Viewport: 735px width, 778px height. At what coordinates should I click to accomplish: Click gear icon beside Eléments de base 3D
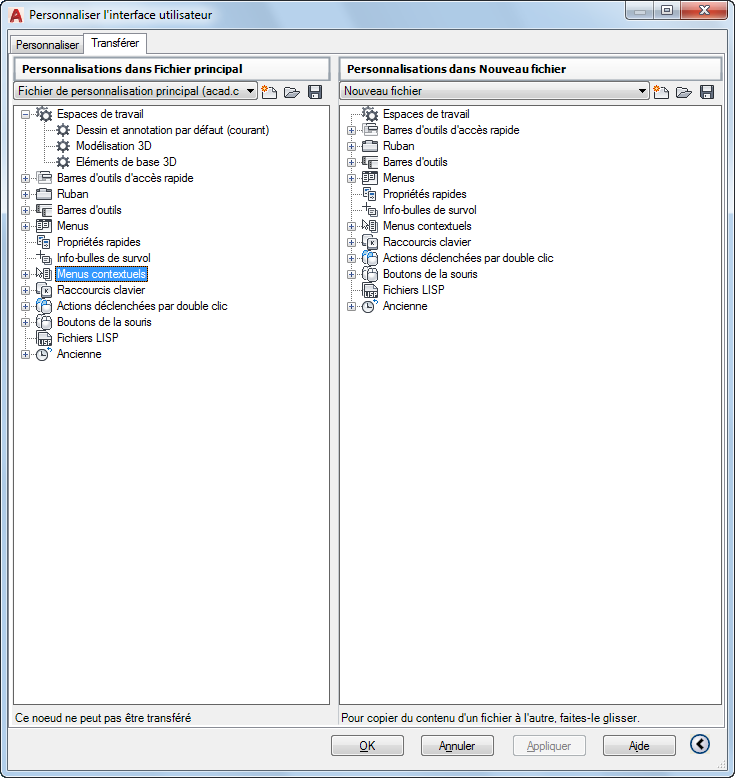pos(63,162)
